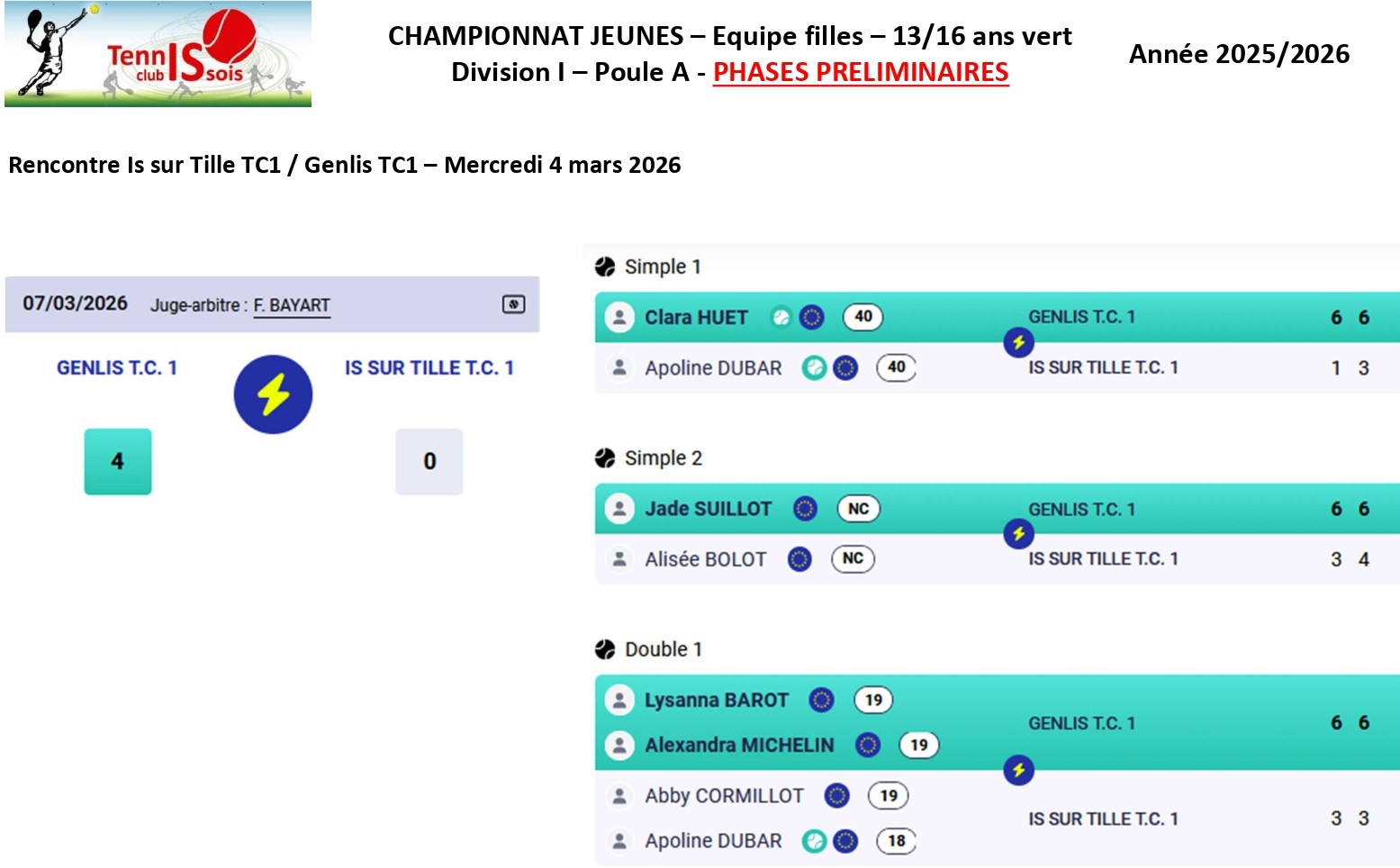The image size is (1400, 868).
Task: Select player Lysanna BAROT in Double 1
Action: (x=716, y=700)
